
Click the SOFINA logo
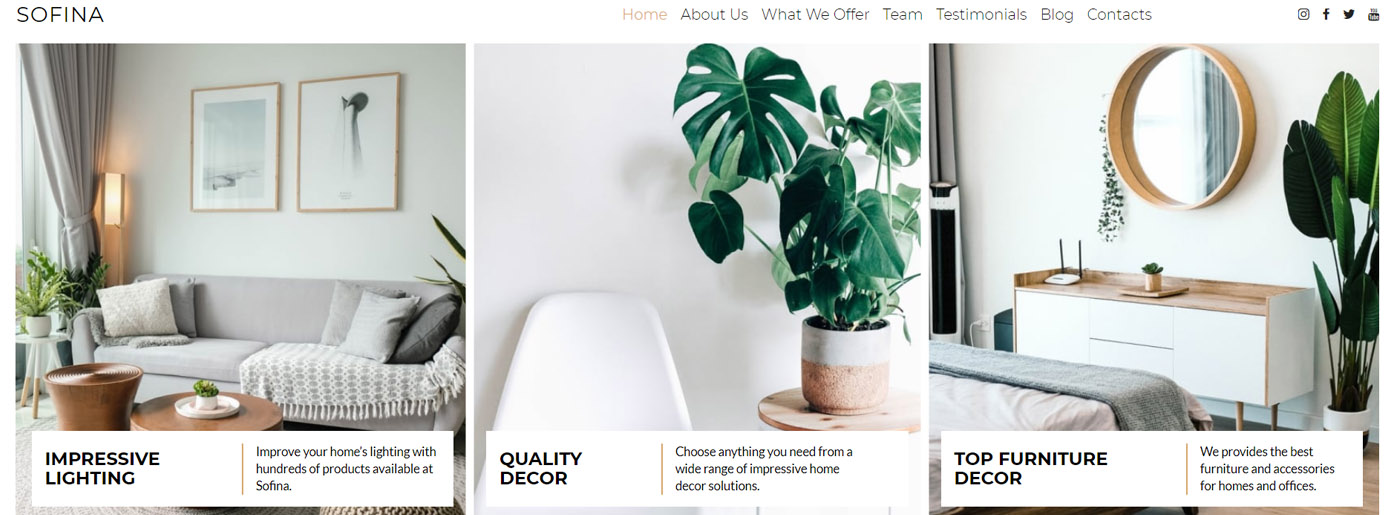tap(60, 14)
